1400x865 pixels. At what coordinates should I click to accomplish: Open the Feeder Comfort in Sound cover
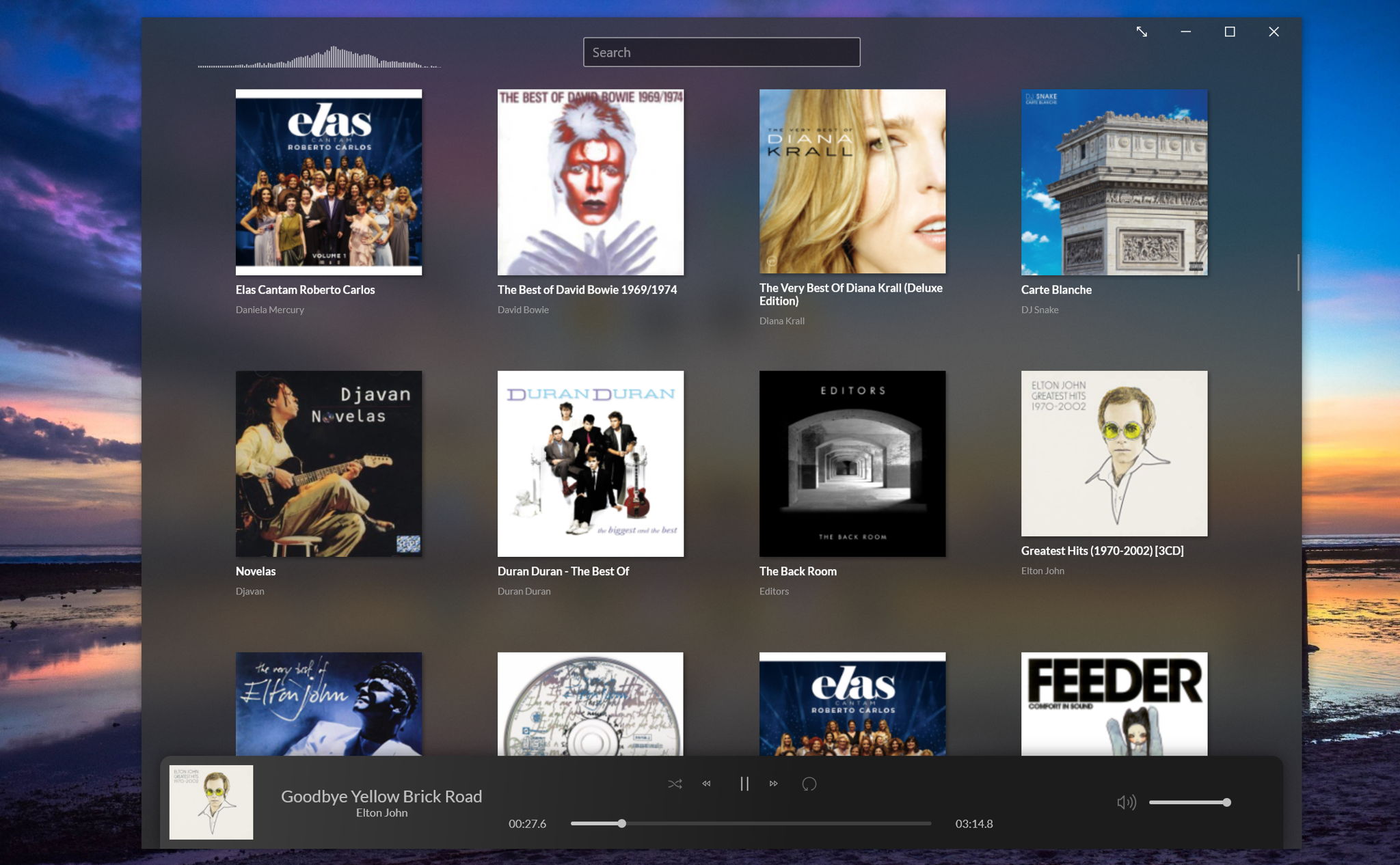[x=1114, y=704]
